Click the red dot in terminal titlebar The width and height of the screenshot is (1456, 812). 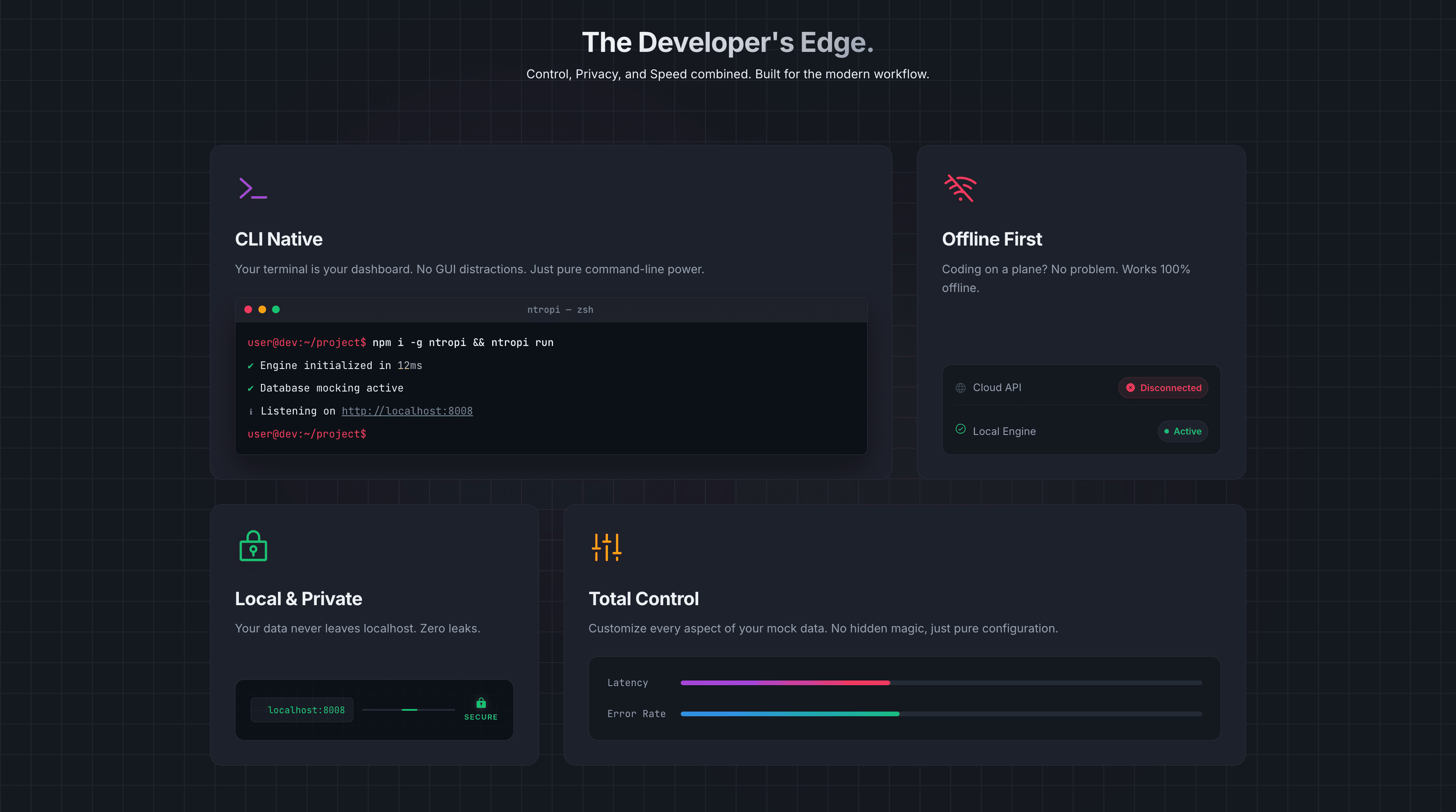tap(248, 309)
